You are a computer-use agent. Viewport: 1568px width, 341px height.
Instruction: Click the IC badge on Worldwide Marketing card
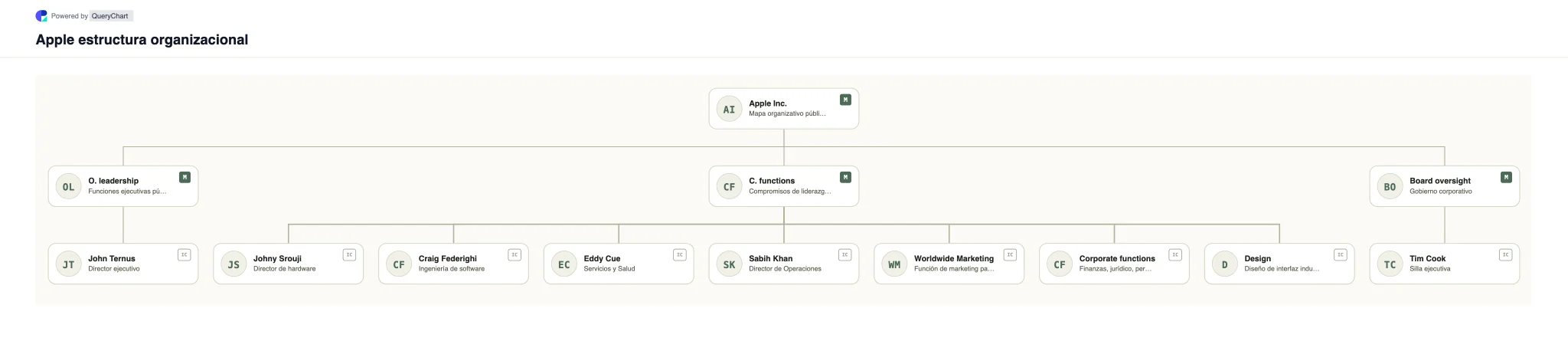[x=1010, y=254]
